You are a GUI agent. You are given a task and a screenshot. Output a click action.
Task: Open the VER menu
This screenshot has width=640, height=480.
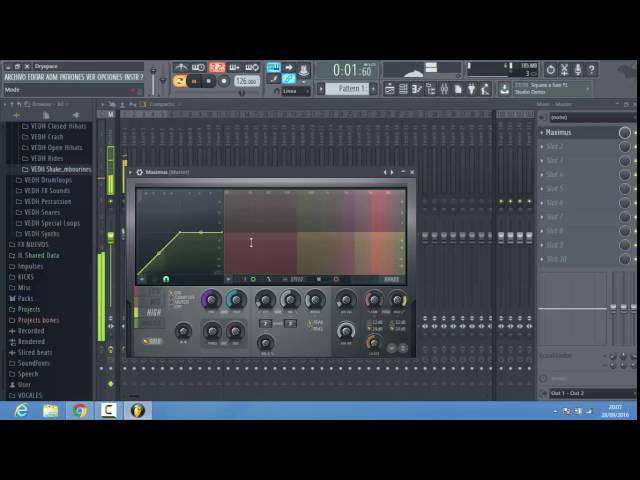(x=92, y=77)
